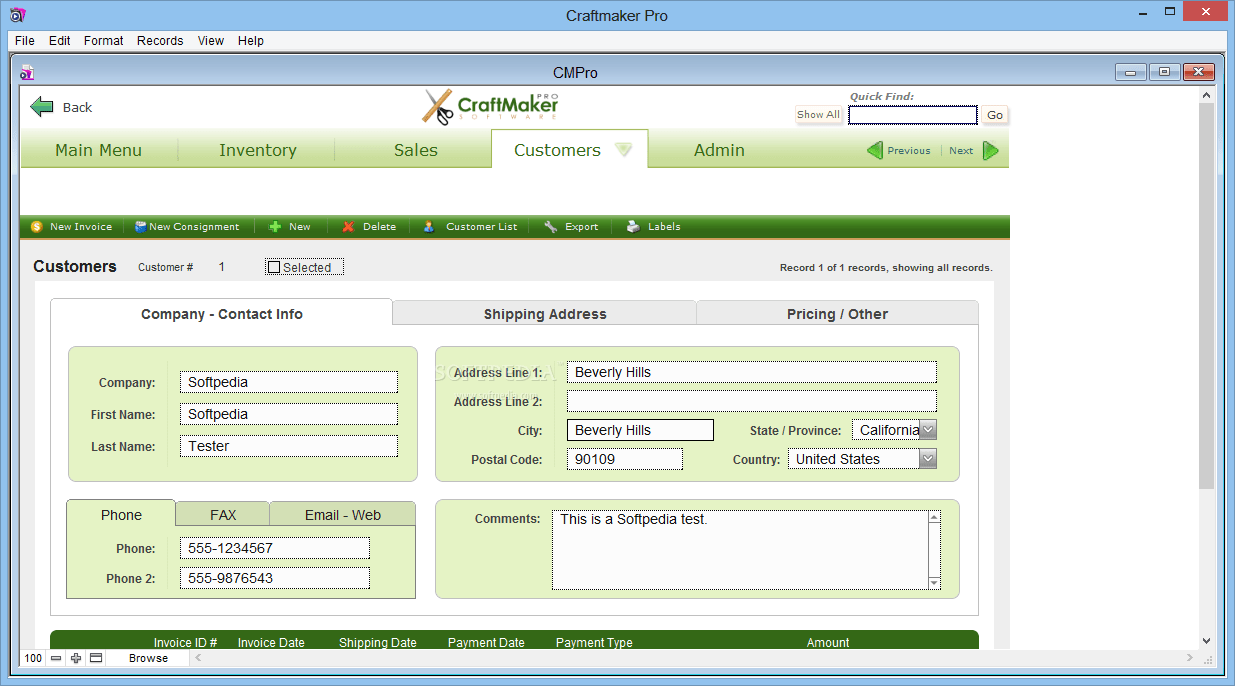Select the Shipping Address tab
Viewport: 1235px width, 686px height.
pos(545,313)
